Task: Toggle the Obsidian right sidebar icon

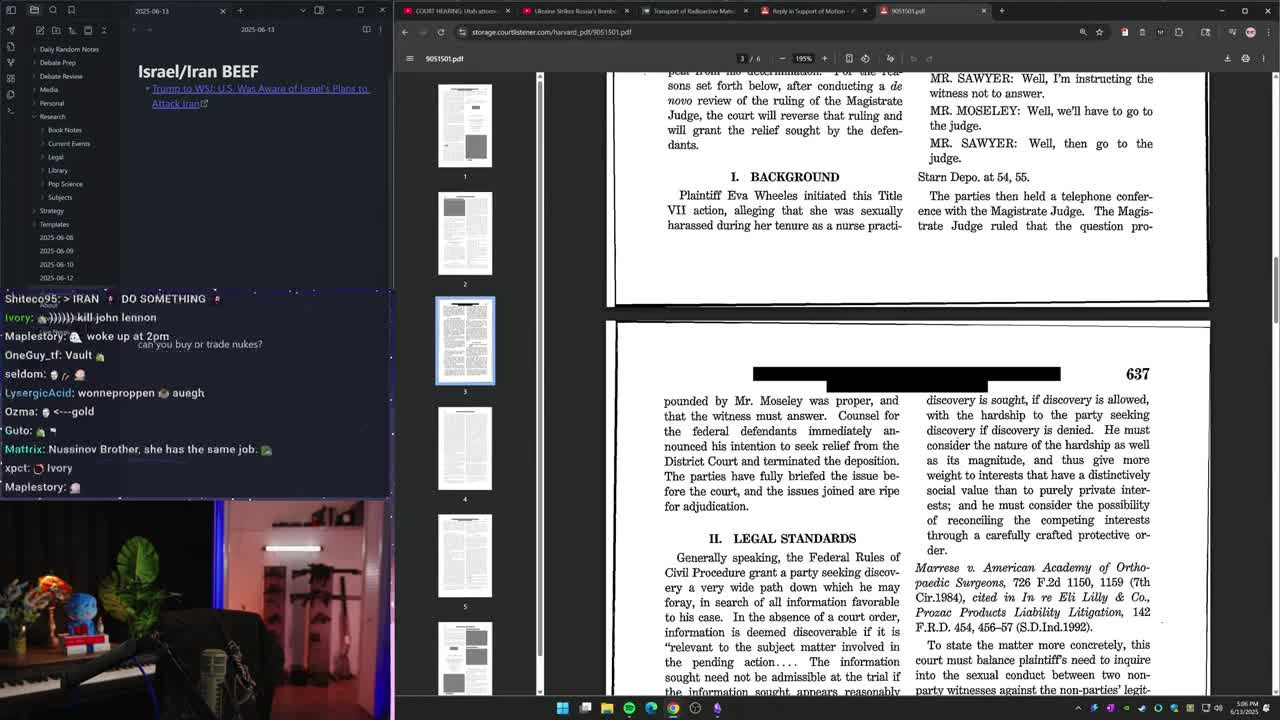Action: click(319, 10)
